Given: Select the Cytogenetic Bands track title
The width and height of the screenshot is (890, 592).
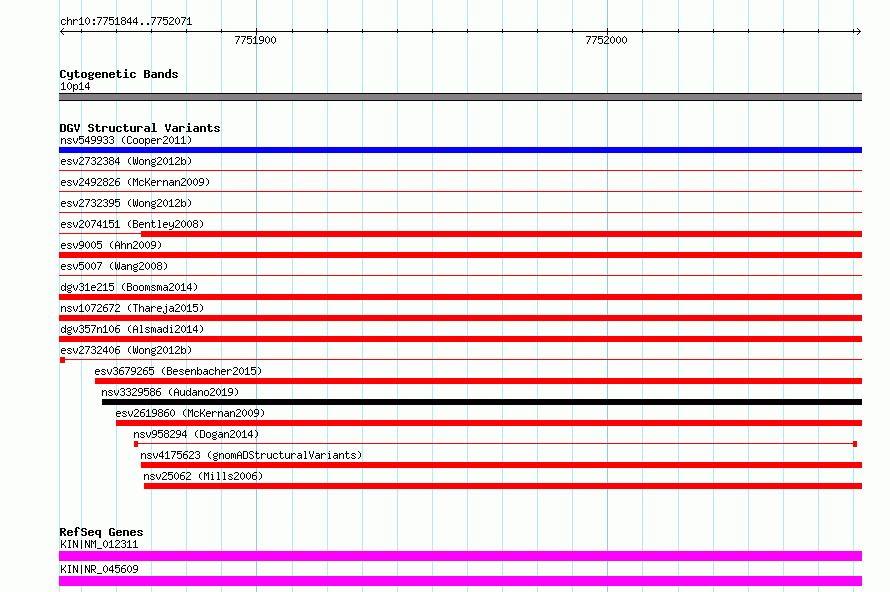Looking at the screenshot, I should pyautogui.click(x=119, y=74).
